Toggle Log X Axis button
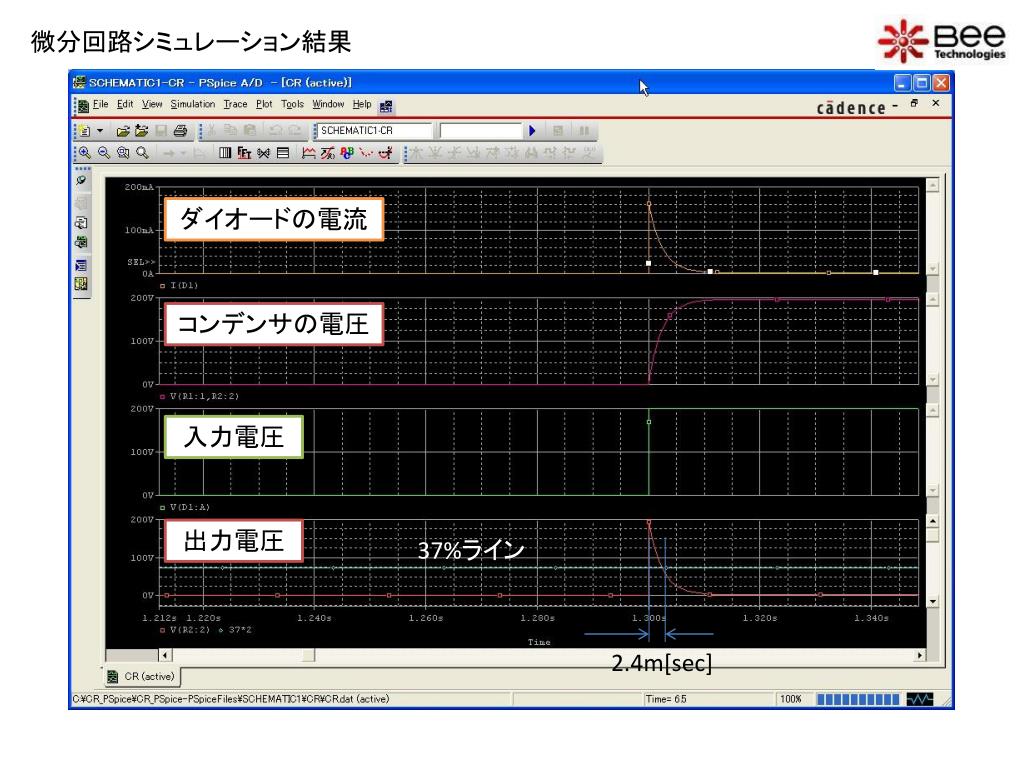Image resolution: width=1024 pixels, height=768 pixels. (x=225, y=153)
